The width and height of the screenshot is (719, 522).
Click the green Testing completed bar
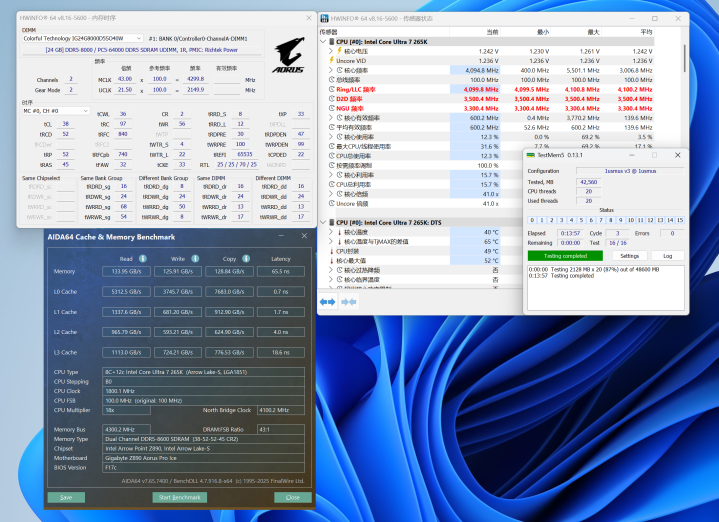pos(565,256)
